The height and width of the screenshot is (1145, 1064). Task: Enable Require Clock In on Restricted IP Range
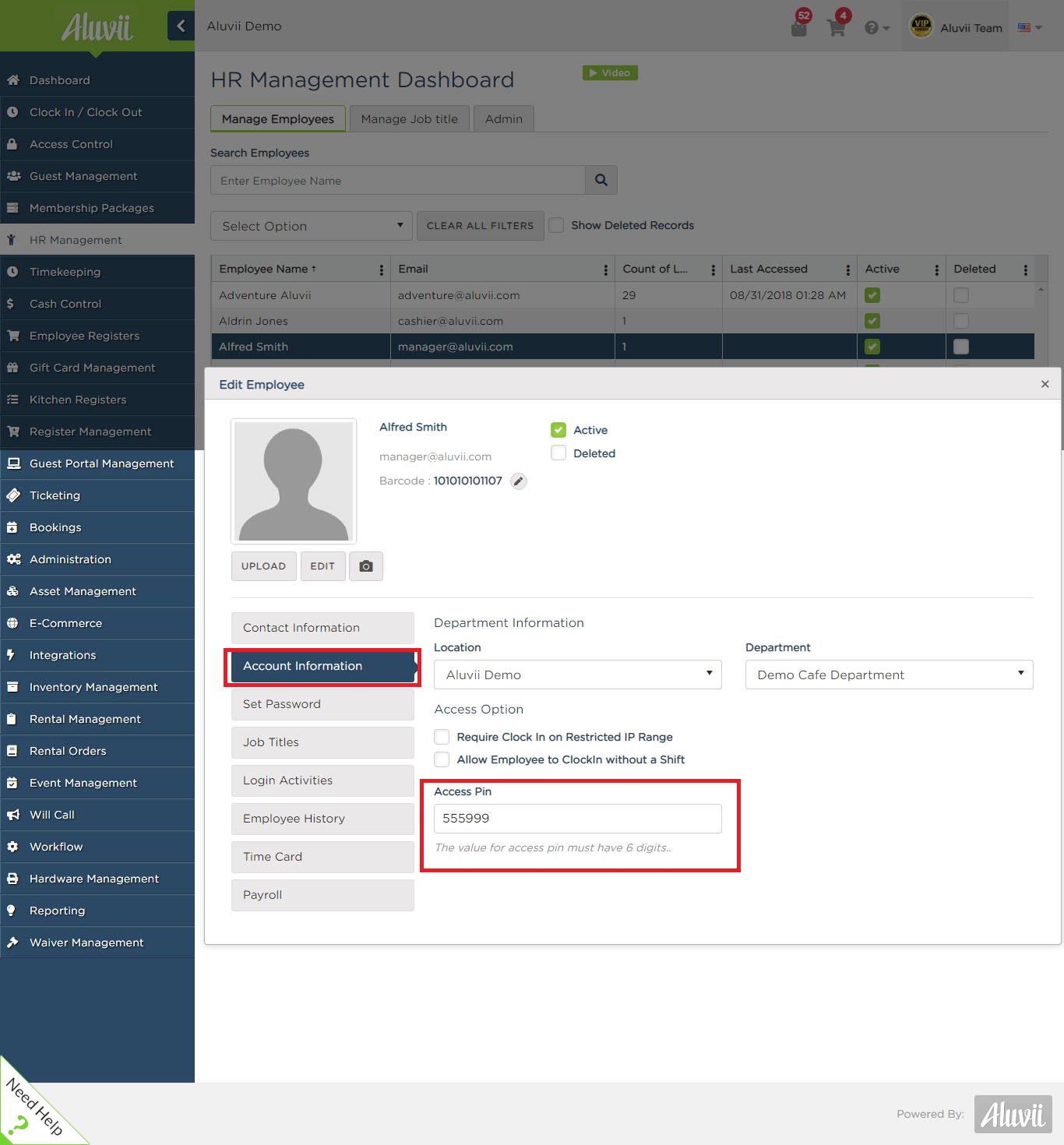[x=442, y=736]
